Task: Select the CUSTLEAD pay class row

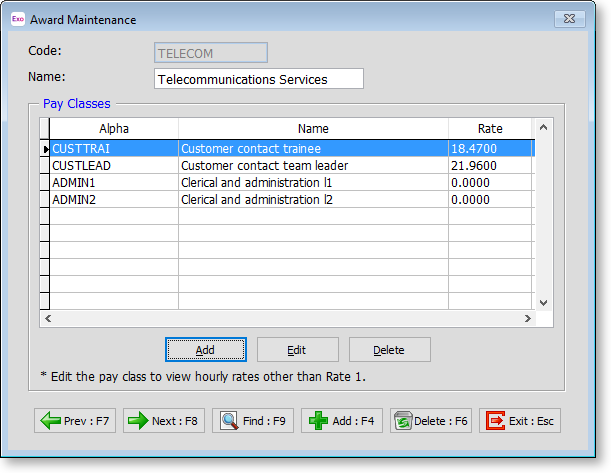Action: [114, 165]
